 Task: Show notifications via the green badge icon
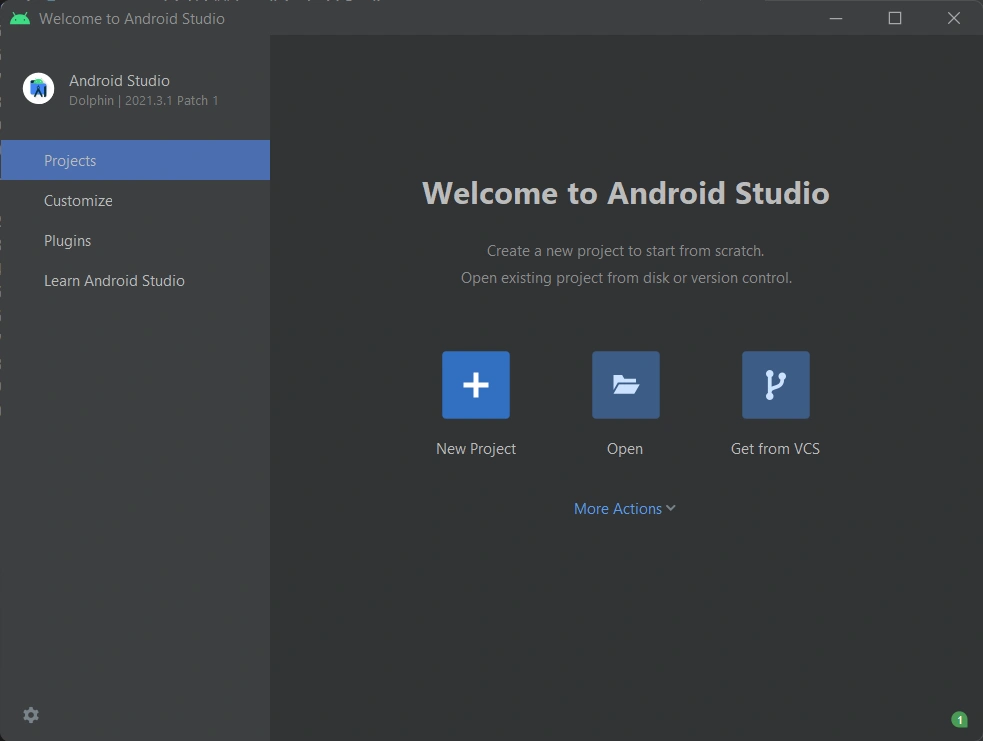tap(959, 719)
